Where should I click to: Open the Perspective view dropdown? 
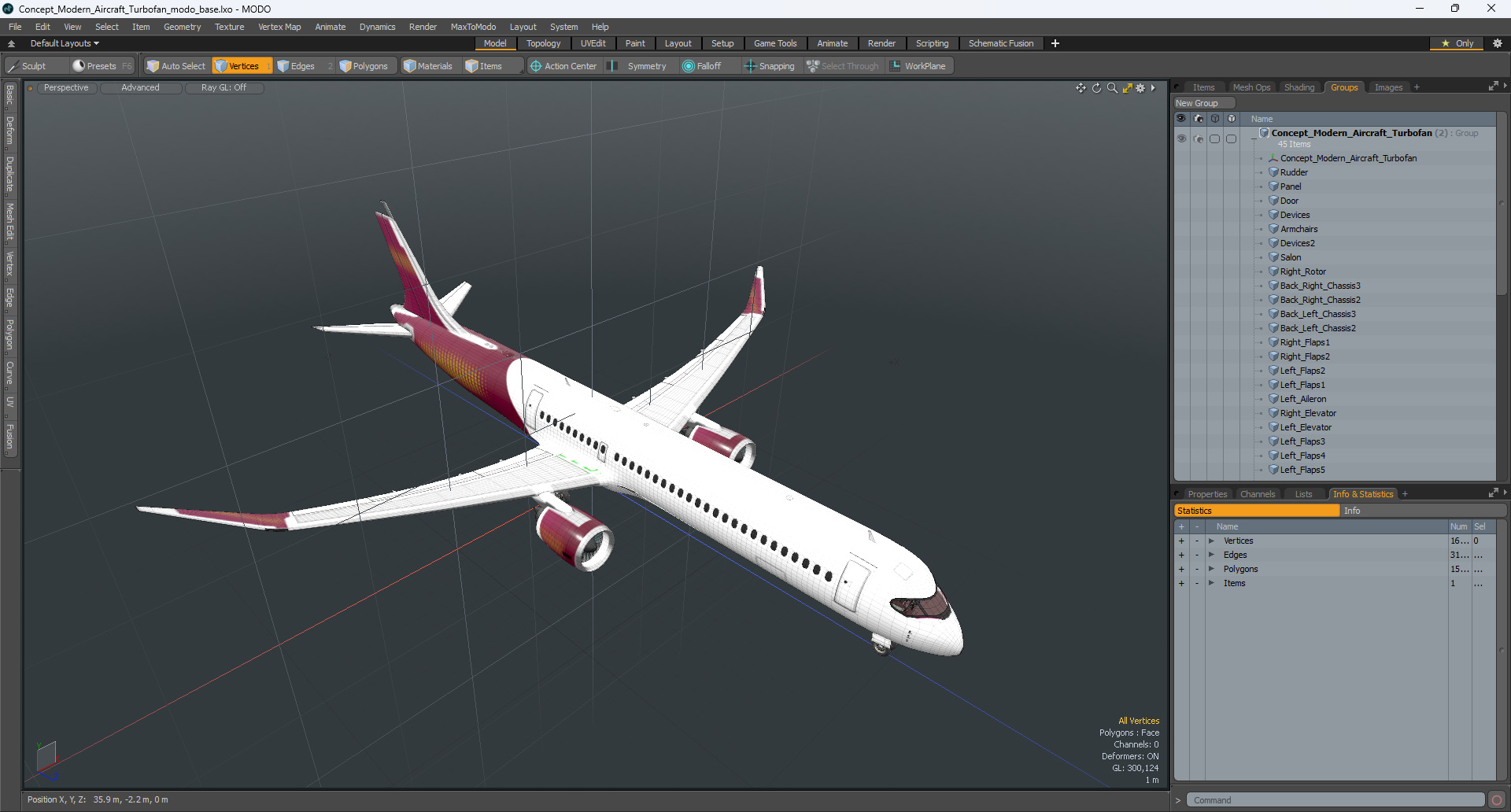click(66, 88)
